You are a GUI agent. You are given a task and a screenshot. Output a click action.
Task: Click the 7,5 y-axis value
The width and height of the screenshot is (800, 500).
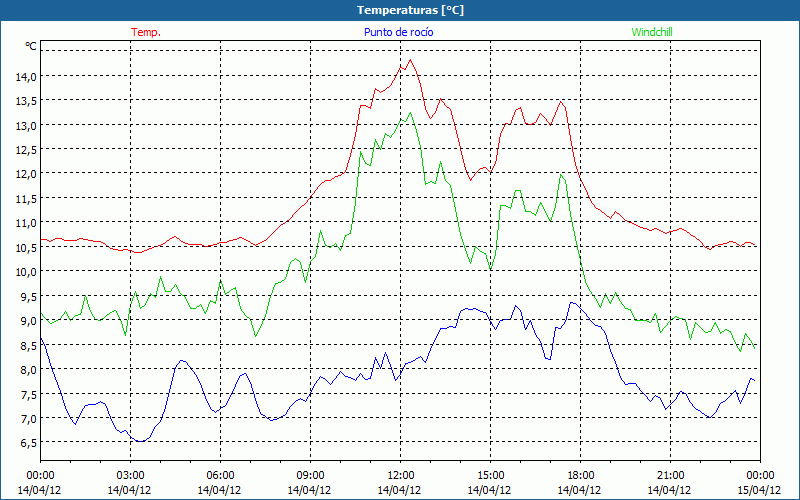29,394
